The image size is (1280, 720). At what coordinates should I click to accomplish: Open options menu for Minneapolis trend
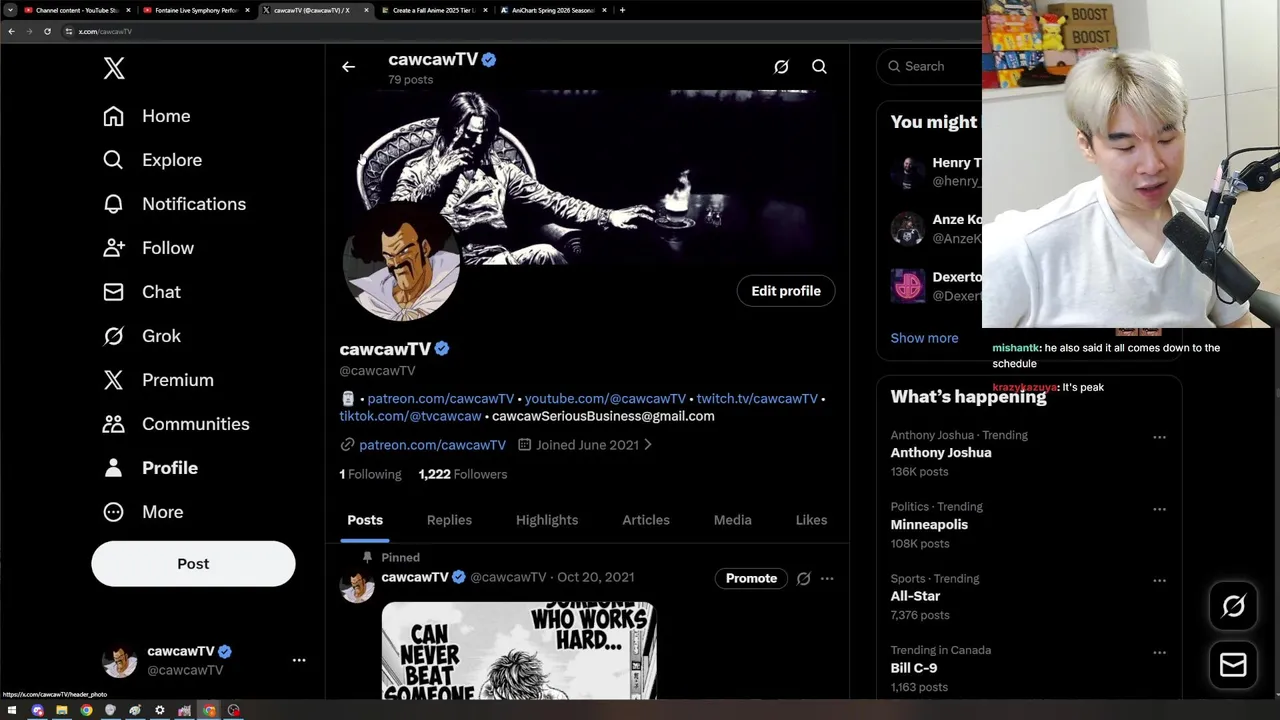(x=1159, y=509)
